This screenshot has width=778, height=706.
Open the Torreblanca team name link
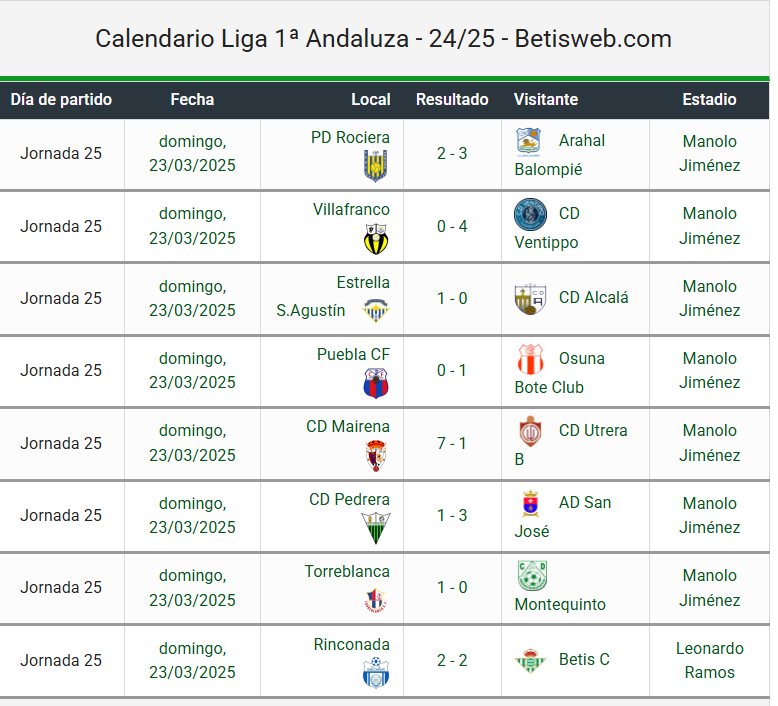(347, 572)
